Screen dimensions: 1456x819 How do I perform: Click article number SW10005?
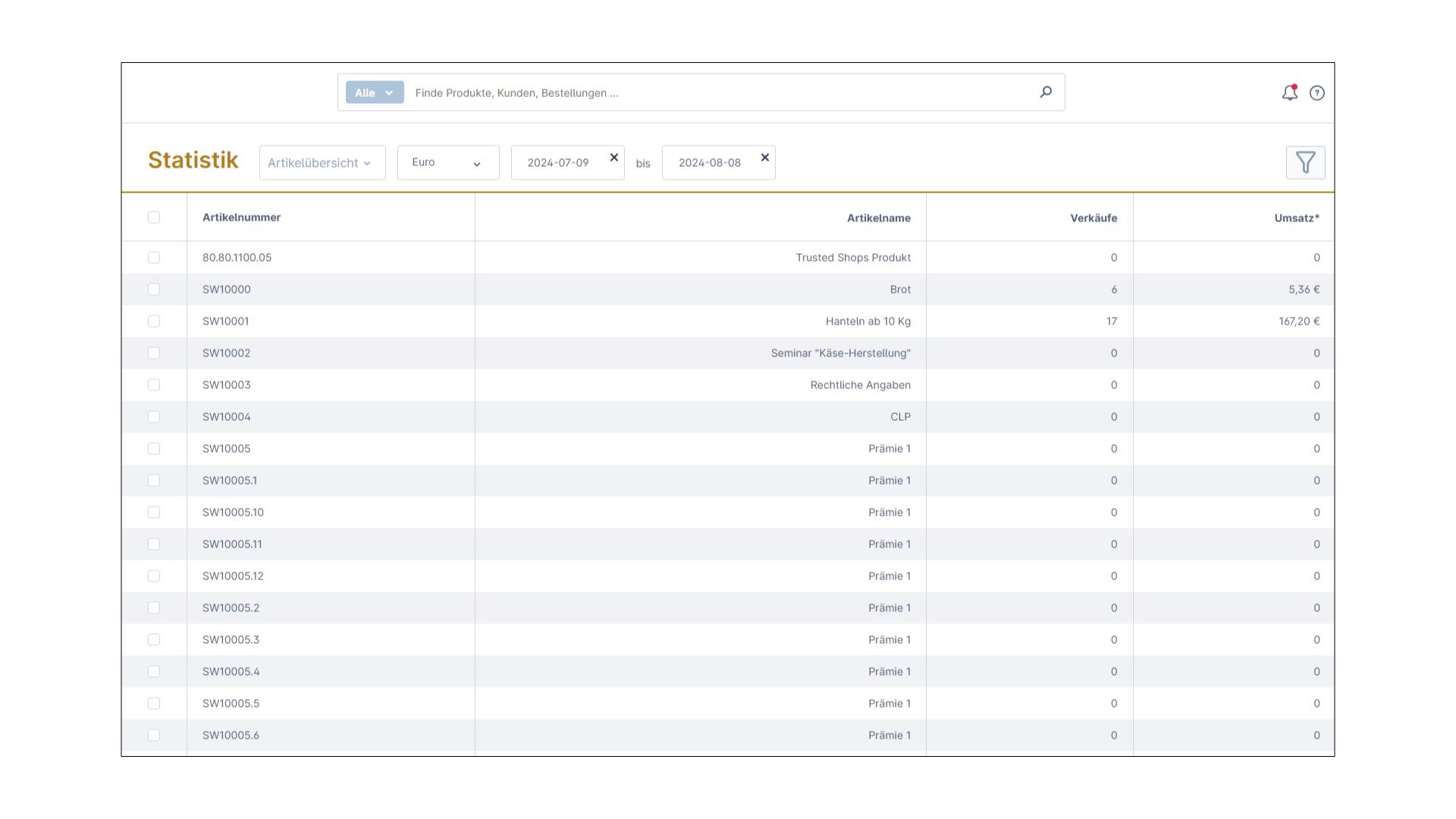(x=226, y=449)
